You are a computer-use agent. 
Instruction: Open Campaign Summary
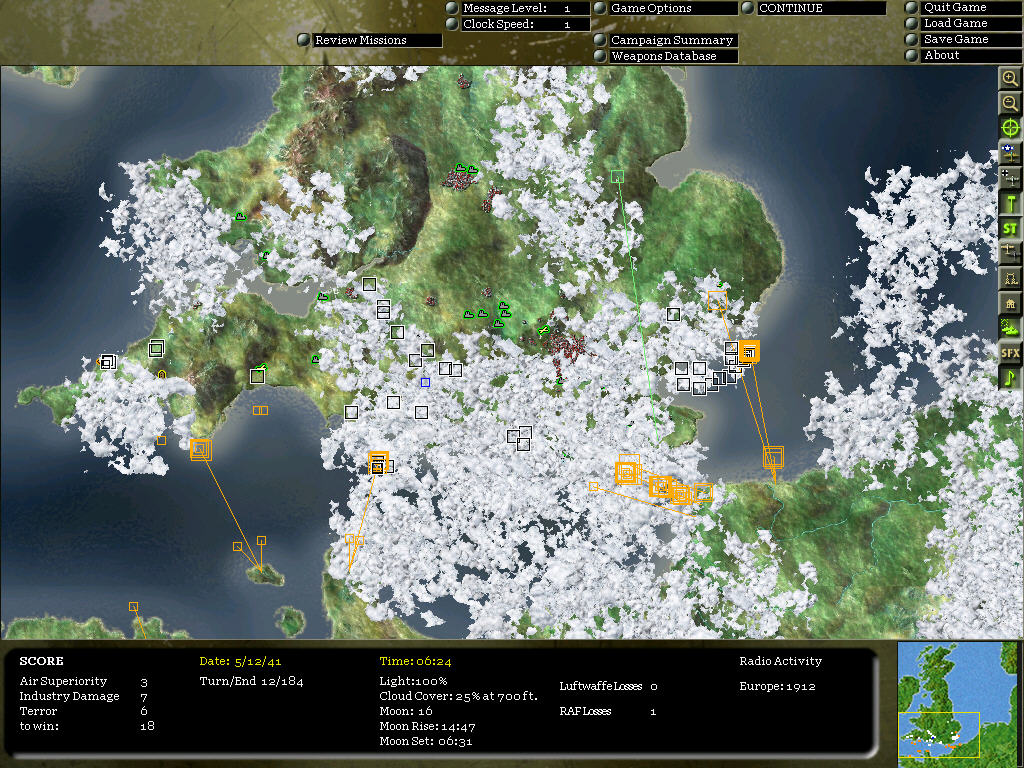click(x=671, y=40)
